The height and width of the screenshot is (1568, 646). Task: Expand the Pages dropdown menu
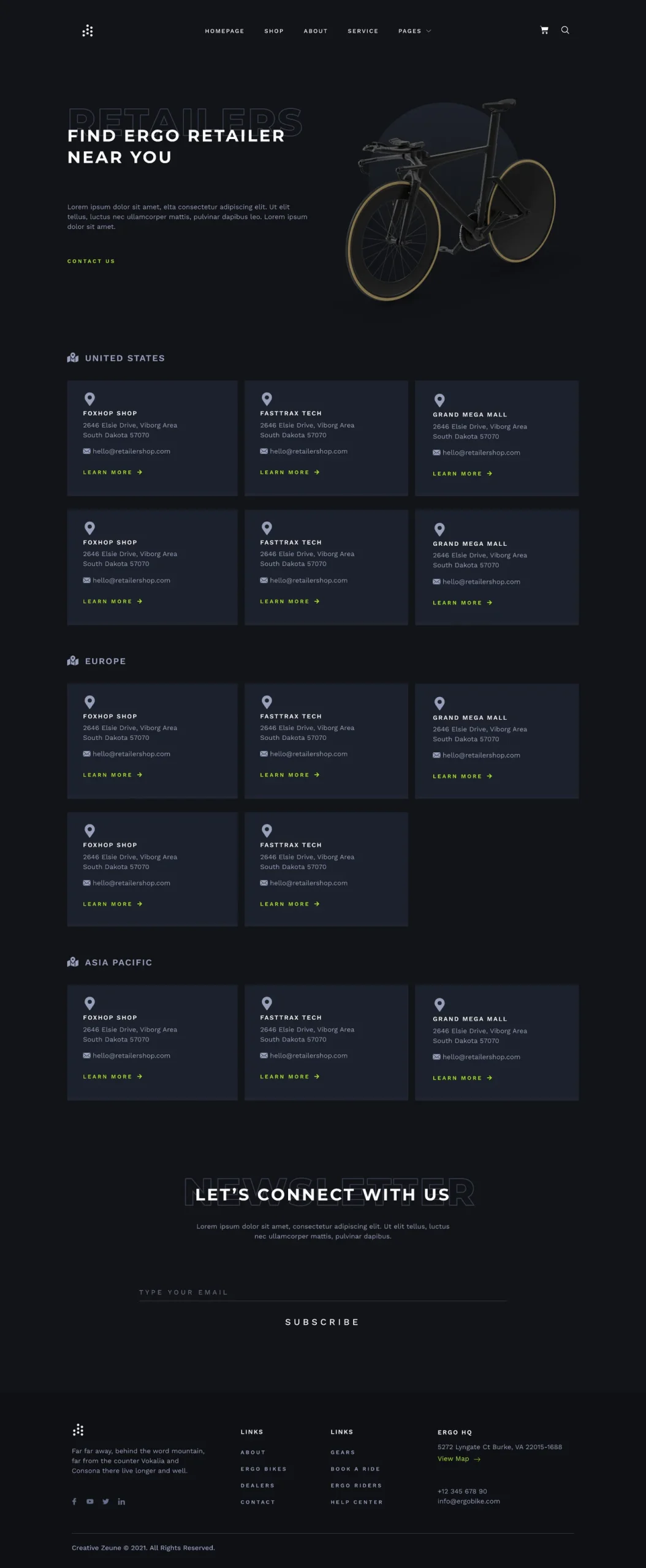(414, 31)
